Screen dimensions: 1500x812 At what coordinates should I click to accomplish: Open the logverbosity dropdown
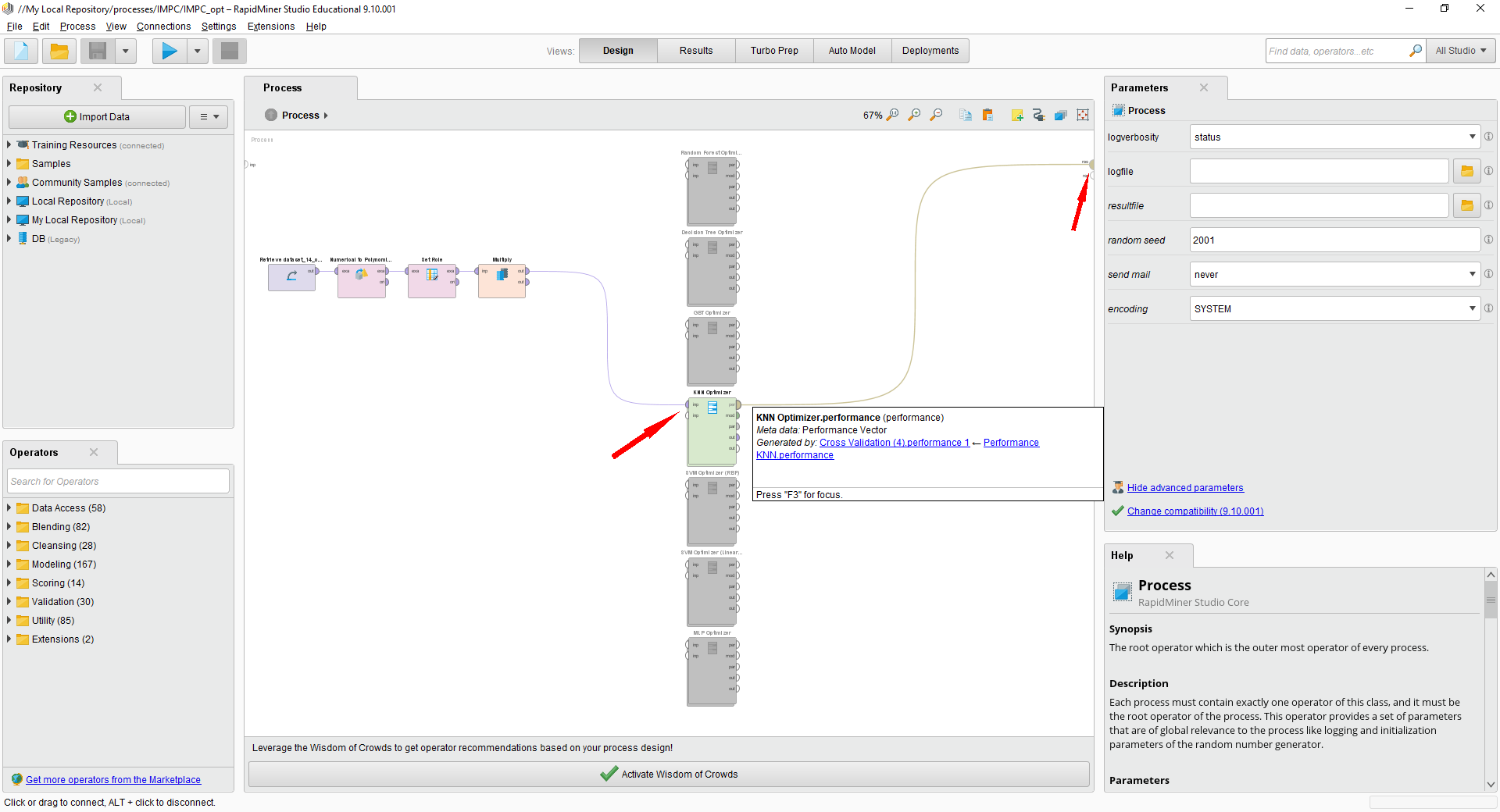tap(1472, 137)
